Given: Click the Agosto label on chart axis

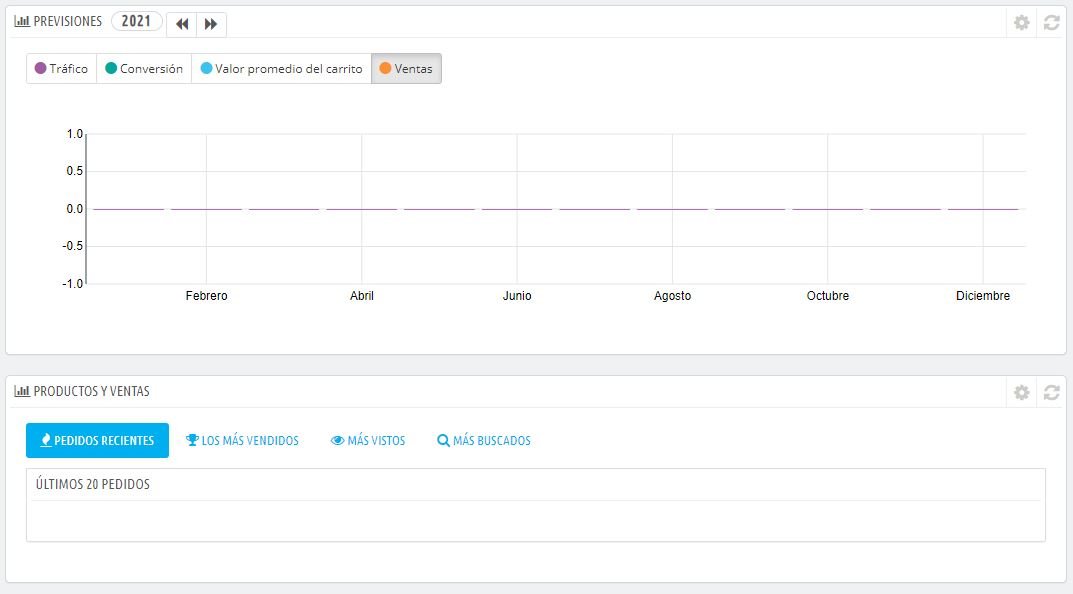Looking at the screenshot, I should [x=673, y=296].
